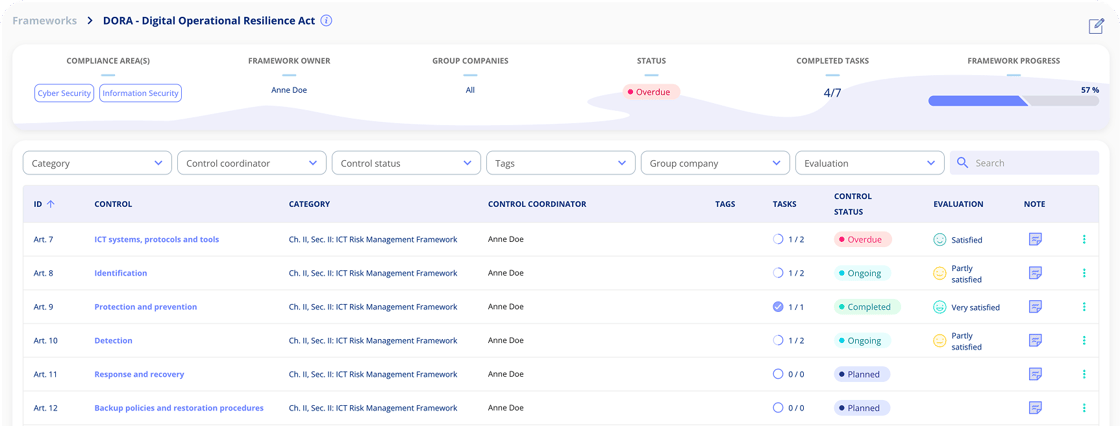This screenshot has height=426, width=1120.
Task: Open Protection and prevention control
Action: [146, 307]
